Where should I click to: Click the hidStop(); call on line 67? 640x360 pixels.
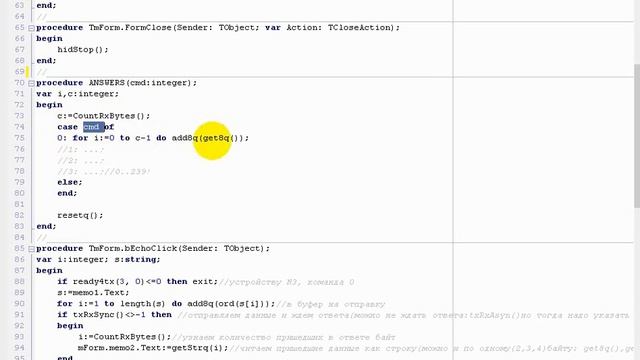83,49
